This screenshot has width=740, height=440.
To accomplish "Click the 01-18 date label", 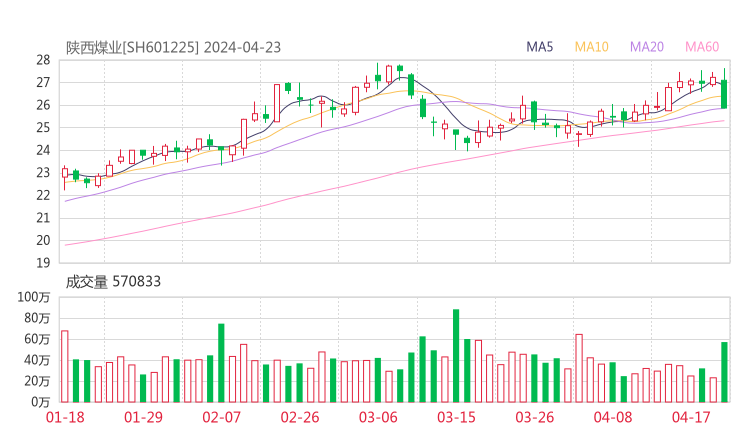I will click(x=65, y=417).
